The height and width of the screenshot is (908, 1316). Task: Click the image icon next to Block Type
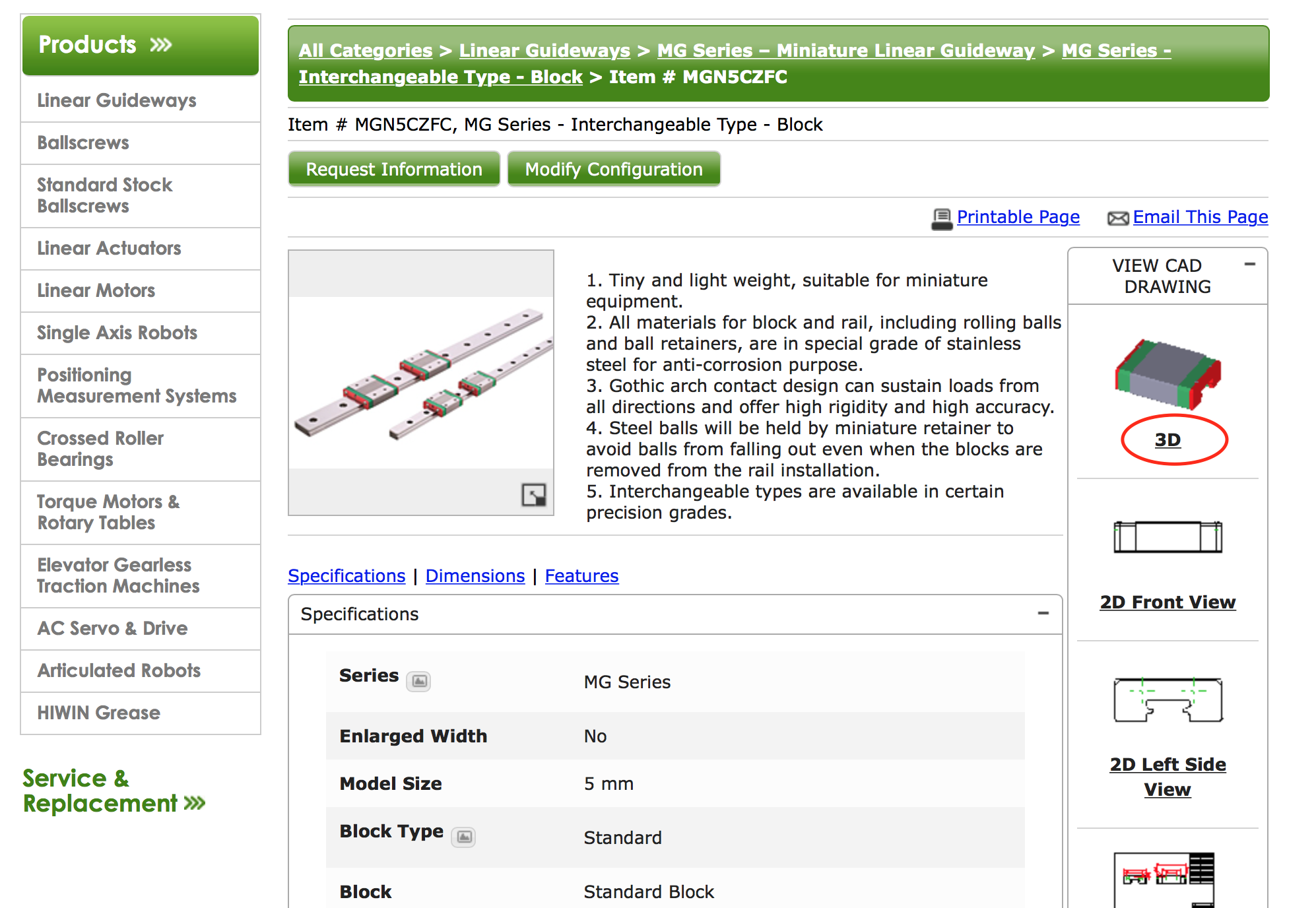tap(464, 837)
